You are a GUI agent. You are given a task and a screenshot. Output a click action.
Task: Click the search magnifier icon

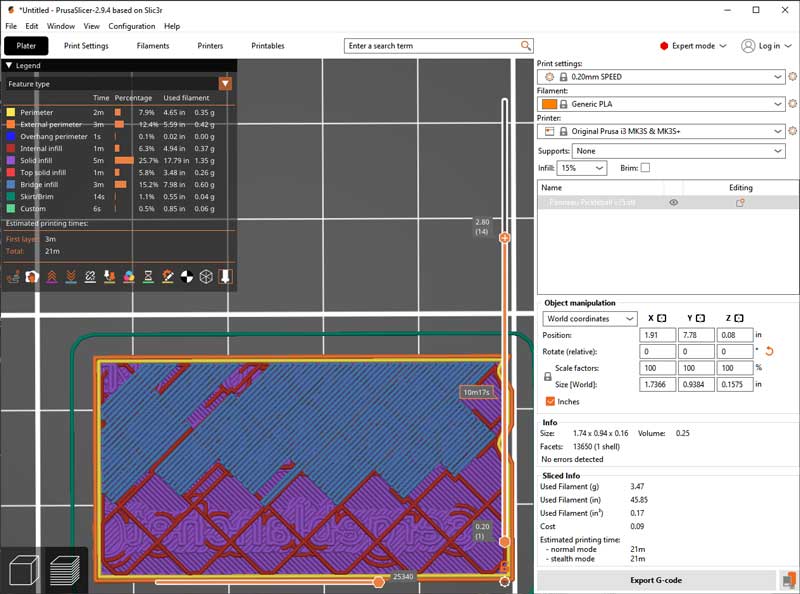pyautogui.click(x=526, y=45)
